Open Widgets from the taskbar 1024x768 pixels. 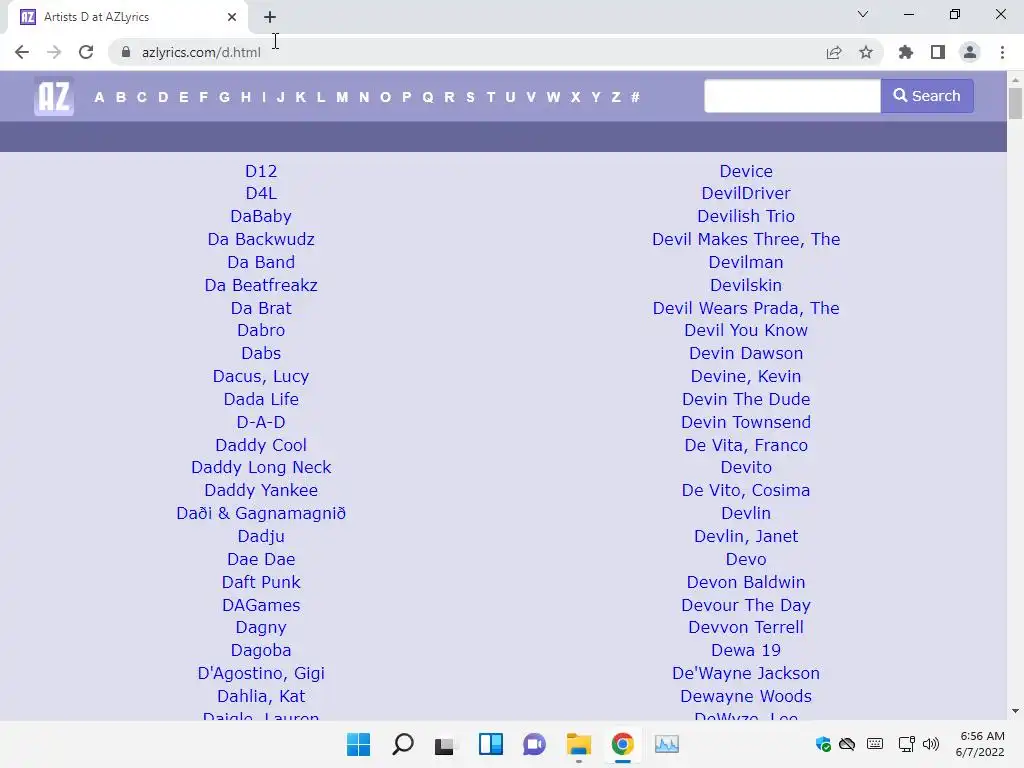click(490, 744)
